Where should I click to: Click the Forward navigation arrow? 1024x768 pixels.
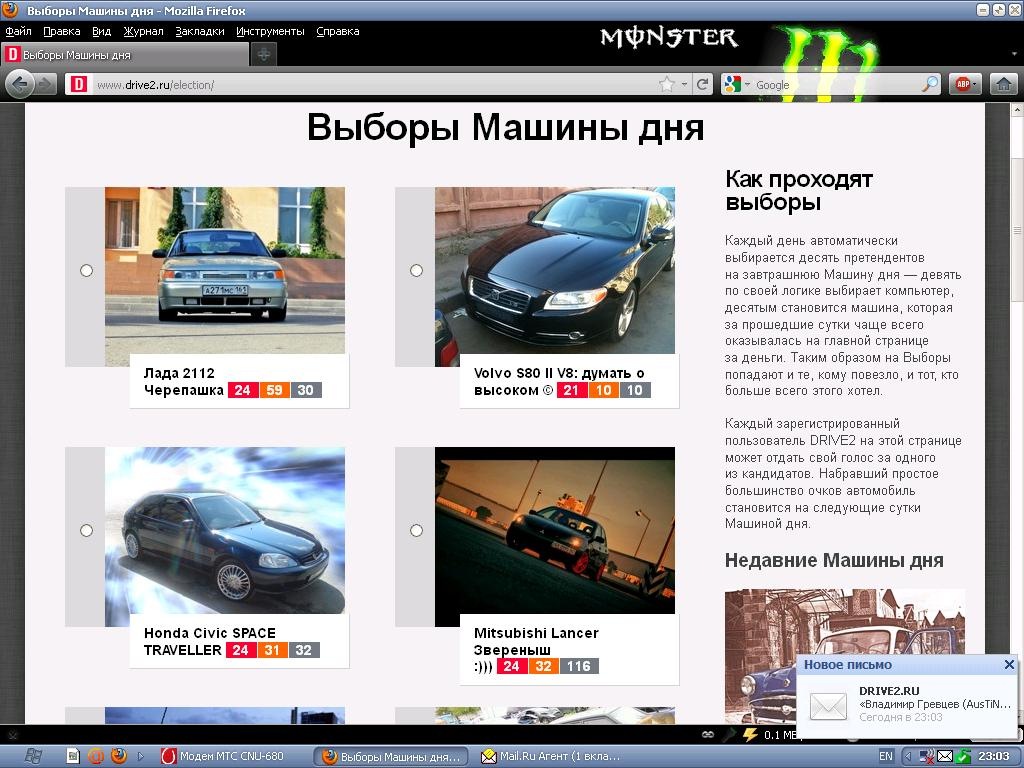[x=45, y=84]
